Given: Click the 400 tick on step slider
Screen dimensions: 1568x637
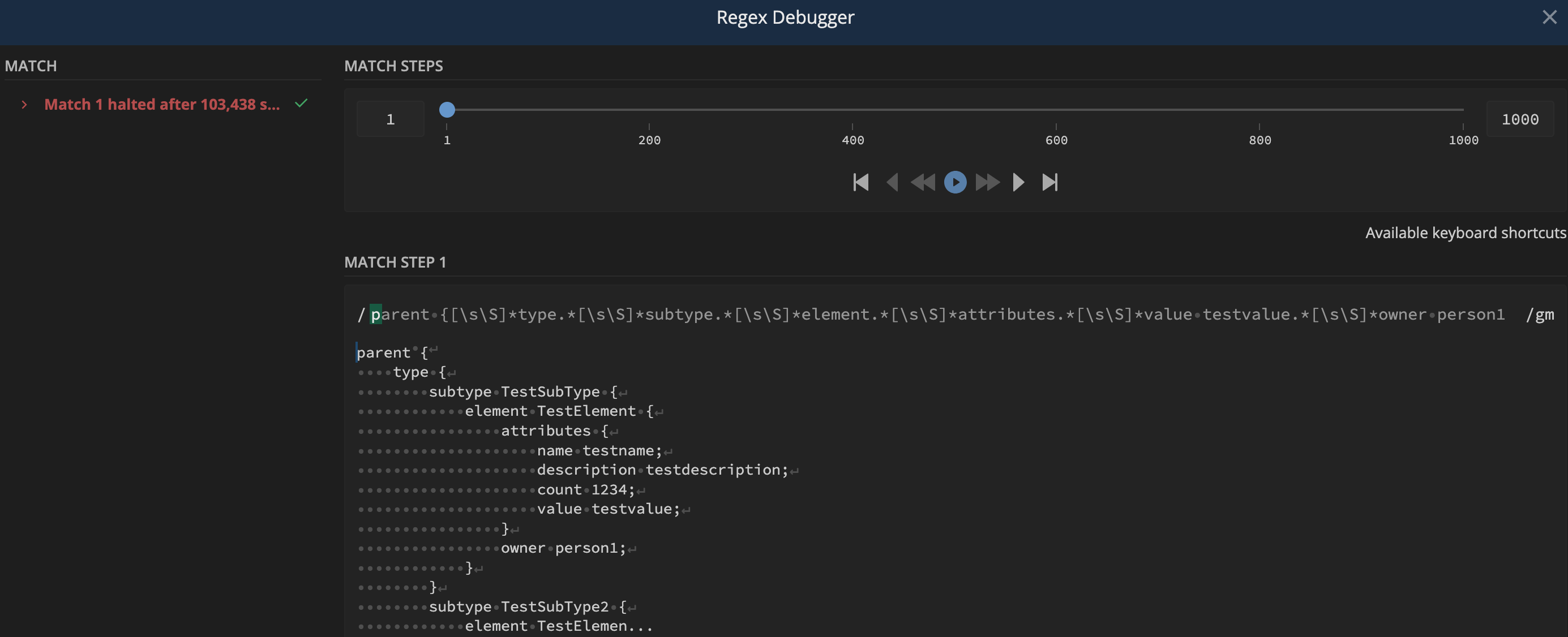Looking at the screenshot, I should [853, 140].
